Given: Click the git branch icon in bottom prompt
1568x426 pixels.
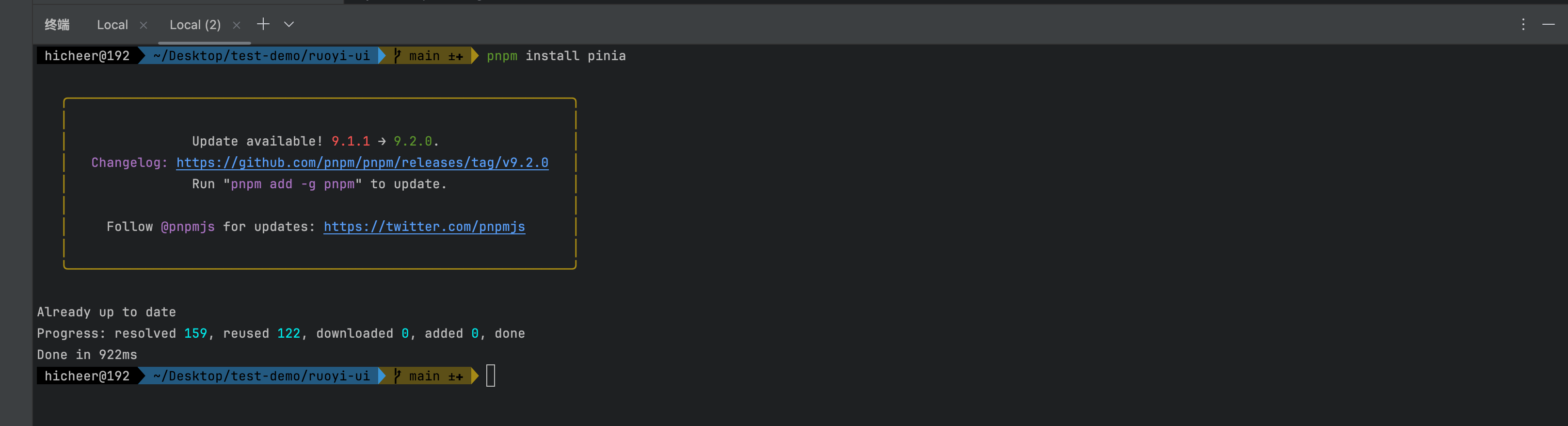Looking at the screenshot, I should tap(397, 376).
